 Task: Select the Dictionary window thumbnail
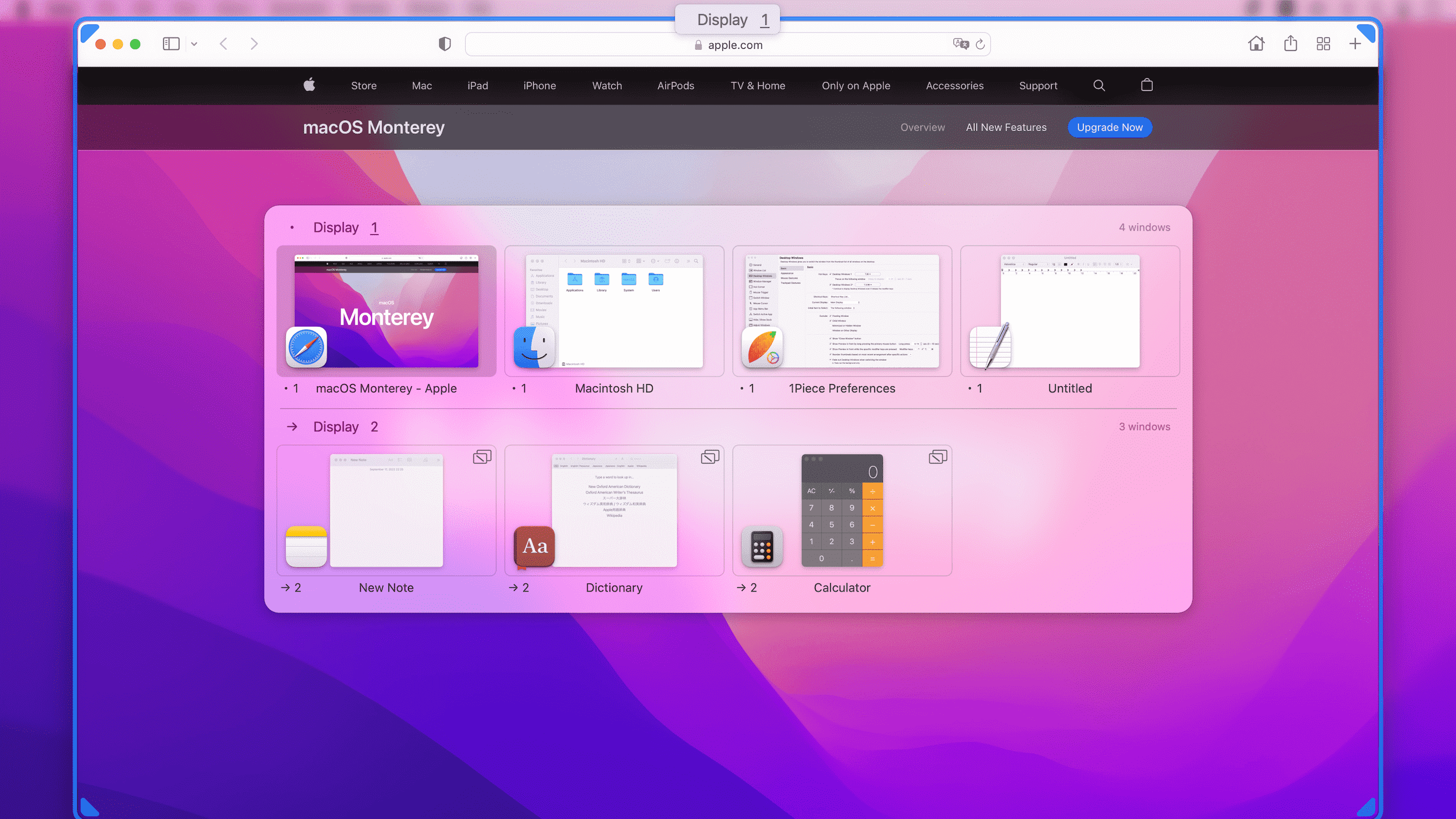[x=614, y=510]
